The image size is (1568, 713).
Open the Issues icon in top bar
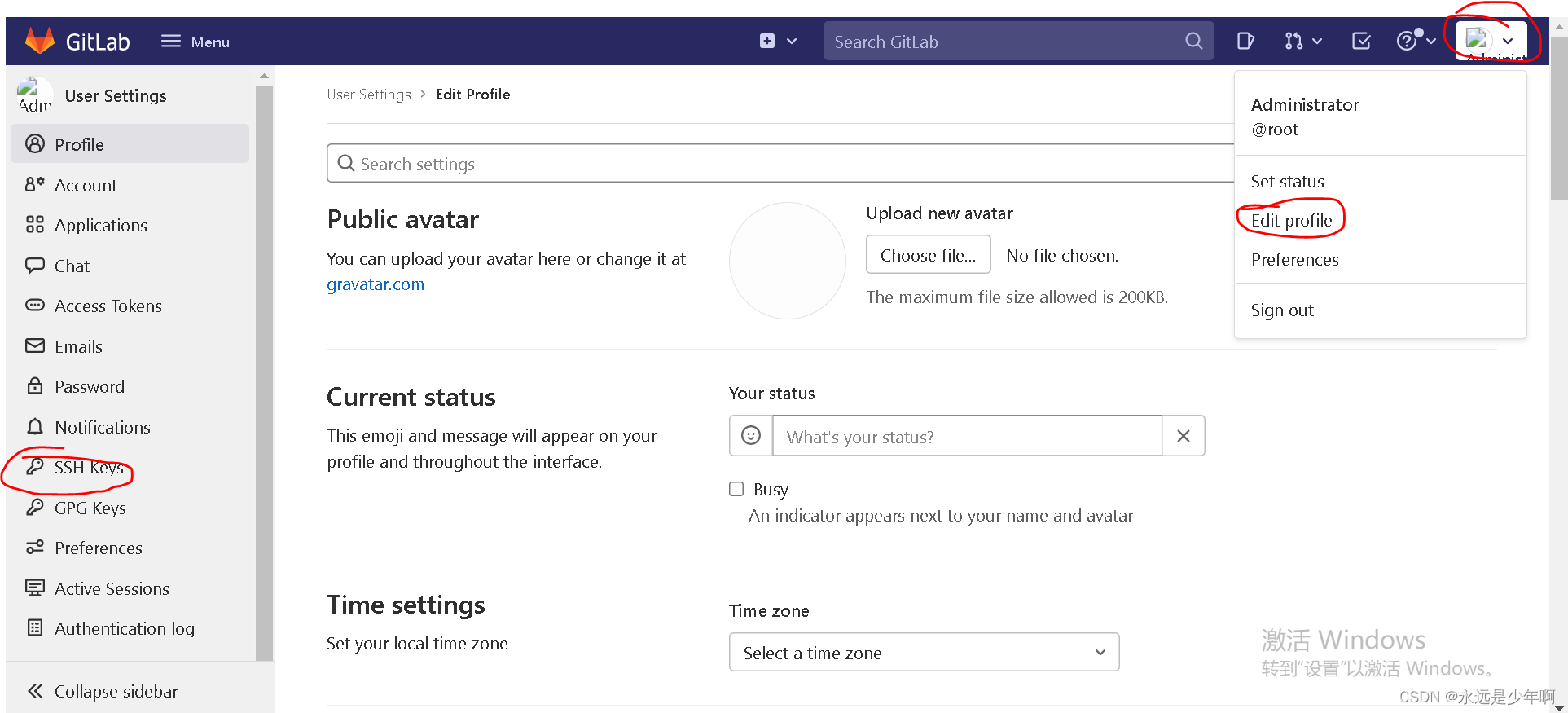(1245, 41)
